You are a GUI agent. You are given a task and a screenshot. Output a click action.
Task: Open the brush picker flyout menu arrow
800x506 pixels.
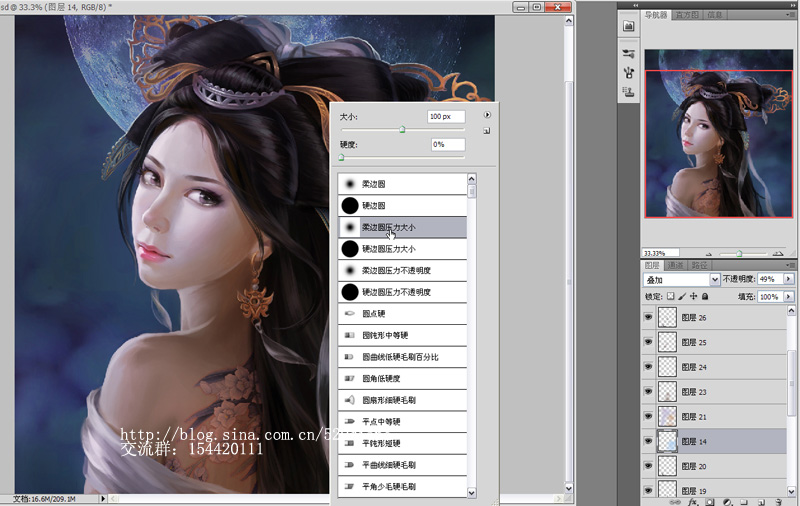[x=487, y=115]
